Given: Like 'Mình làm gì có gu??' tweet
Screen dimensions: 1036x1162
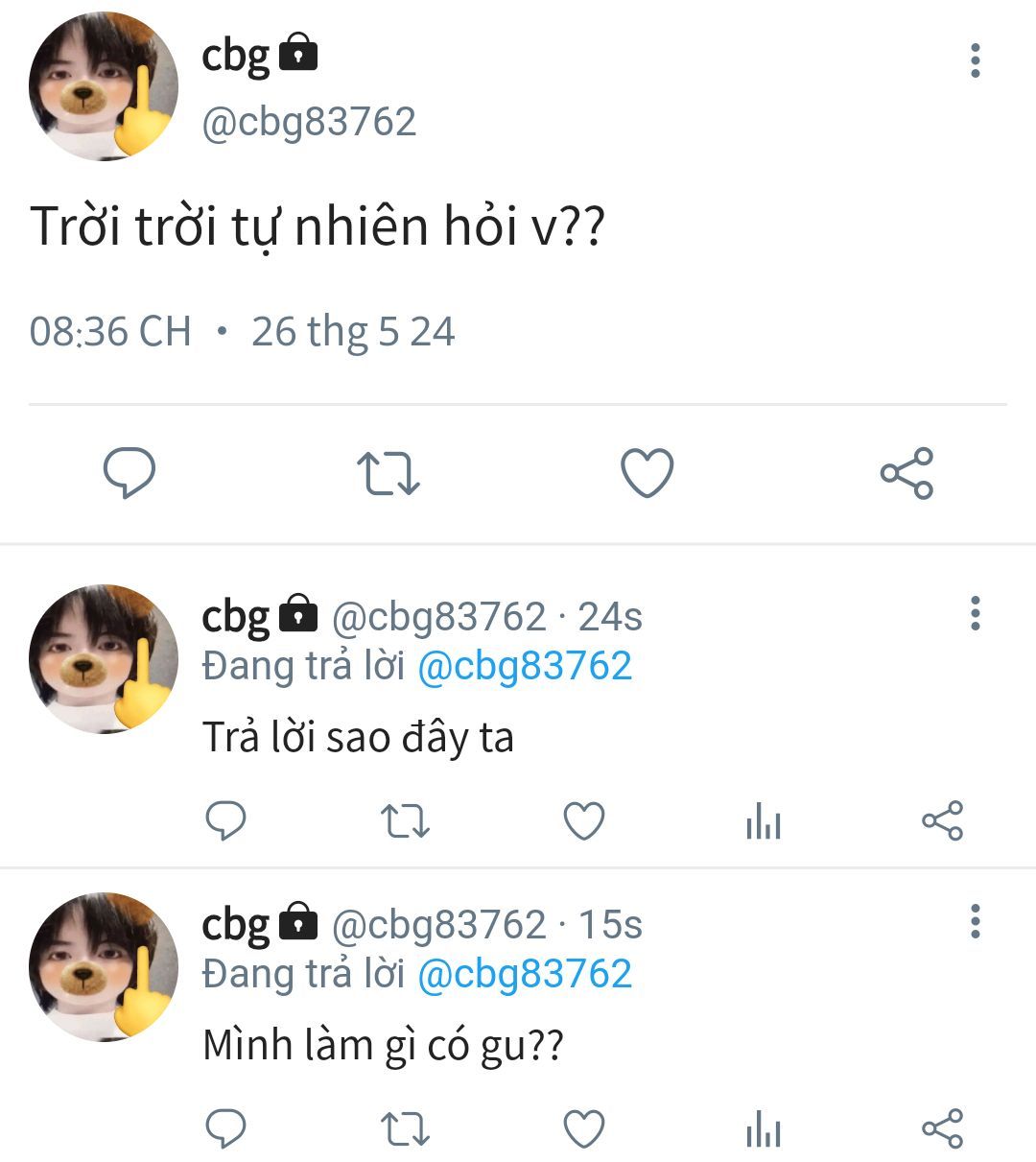Looking at the screenshot, I should 584,1129.
